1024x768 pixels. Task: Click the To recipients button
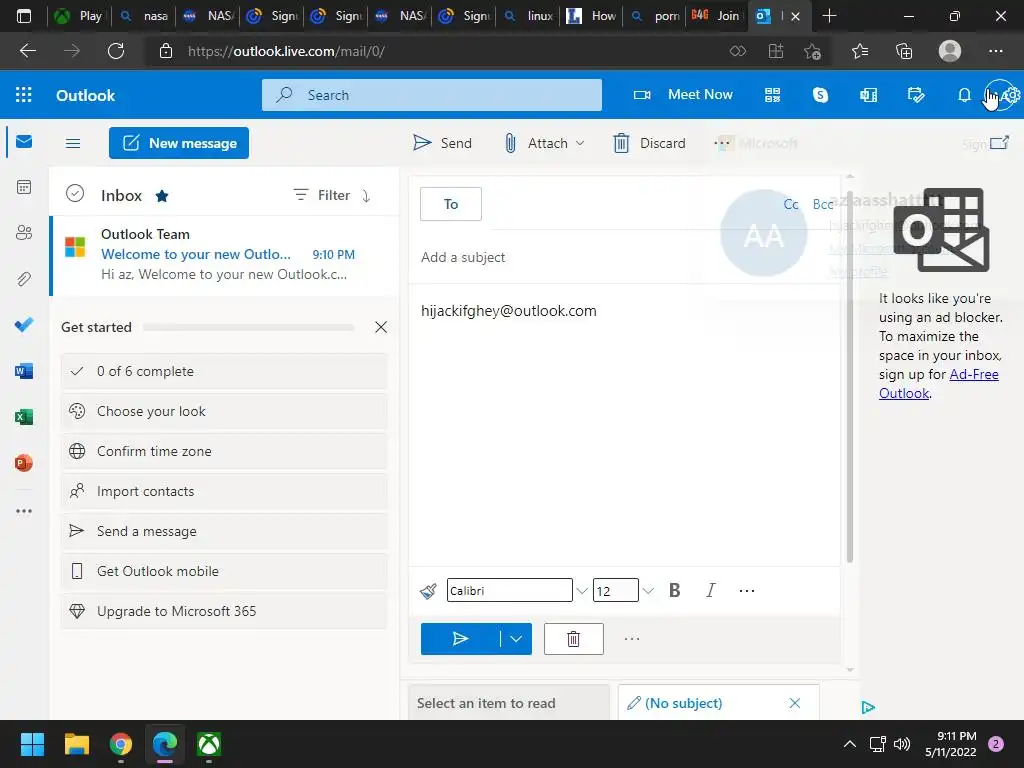point(451,204)
